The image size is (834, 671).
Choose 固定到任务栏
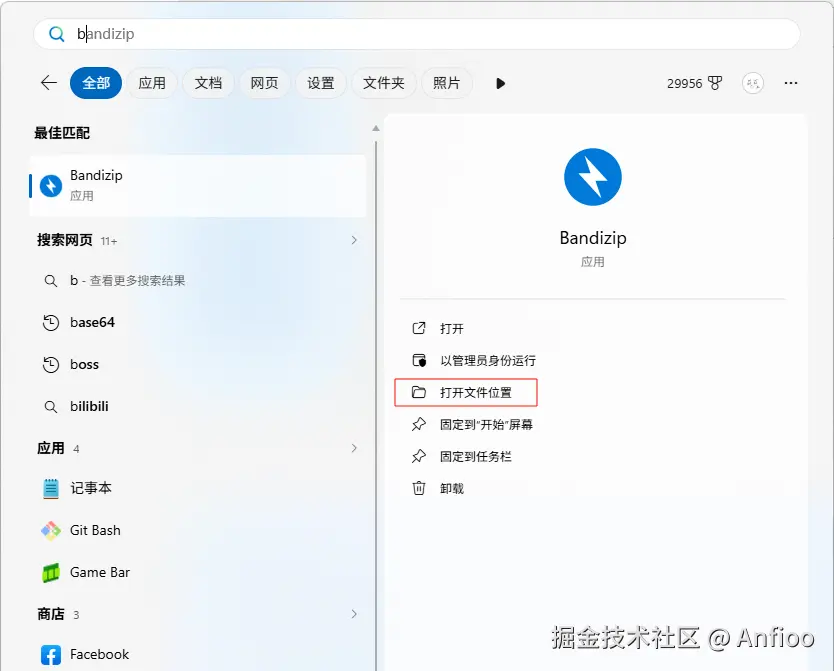click(476, 456)
